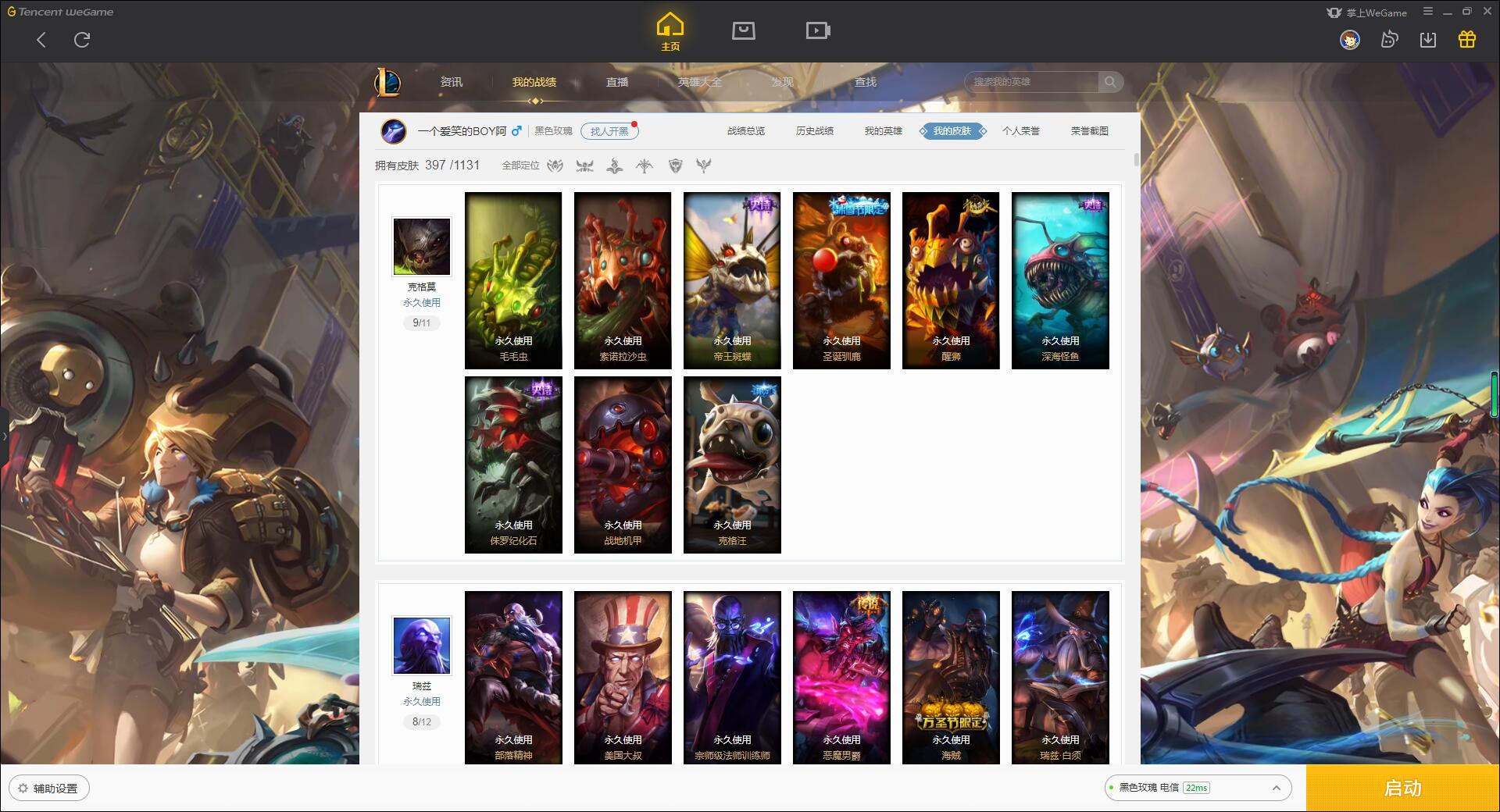Filter skins by third role icon

(615, 166)
